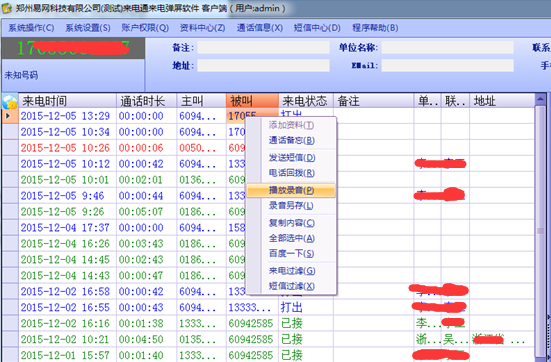Focus the EMail input field
The image size is (551, 362).
(x=448, y=65)
